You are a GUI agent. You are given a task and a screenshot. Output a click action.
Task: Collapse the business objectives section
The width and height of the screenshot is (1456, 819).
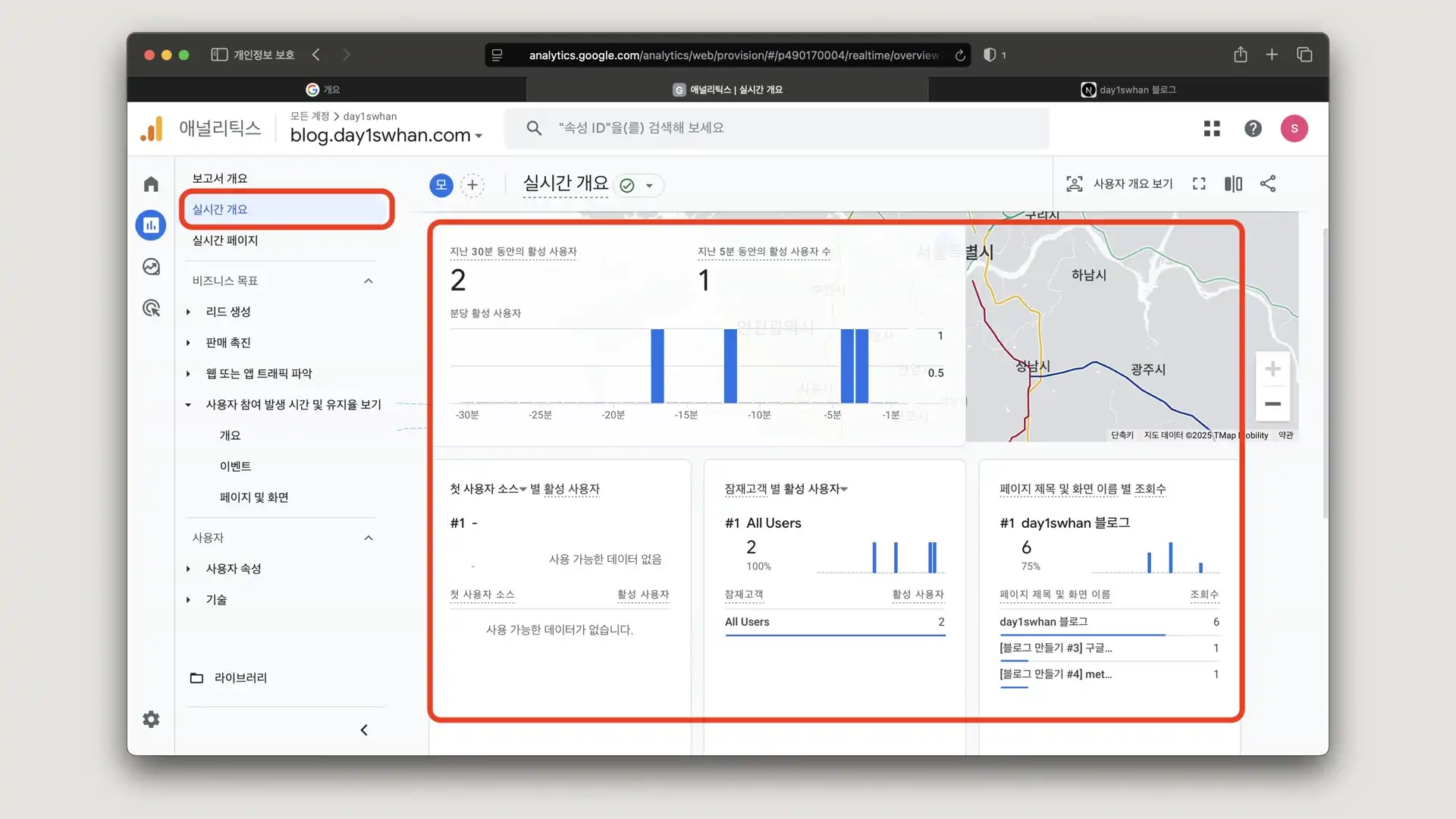pyautogui.click(x=368, y=281)
